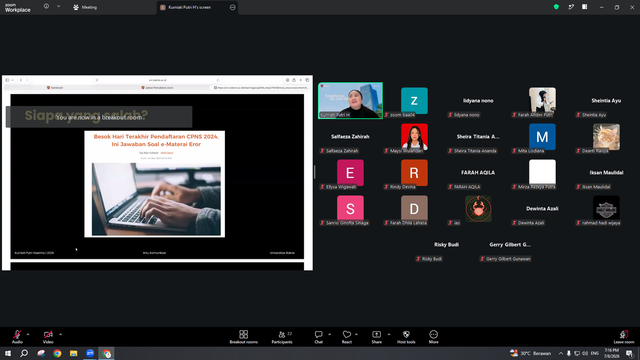Click the Sheira Titania A... participant name
The width and height of the screenshot is (640, 360).
coord(478,136)
